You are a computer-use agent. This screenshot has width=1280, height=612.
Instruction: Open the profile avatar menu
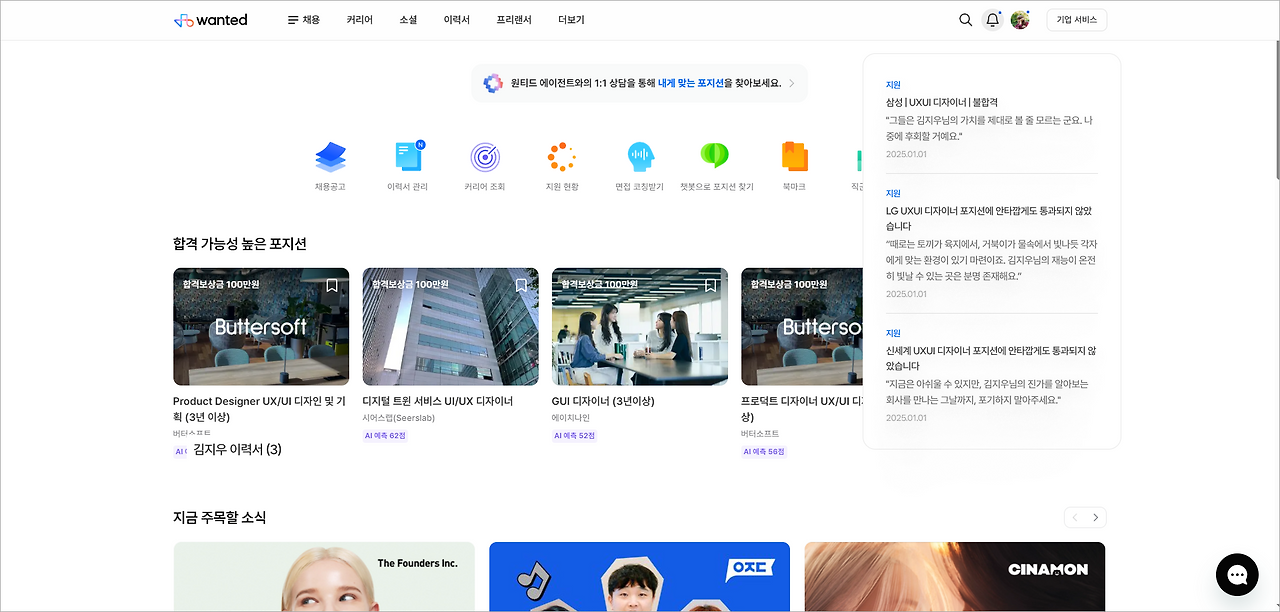click(x=1020, y=20)
